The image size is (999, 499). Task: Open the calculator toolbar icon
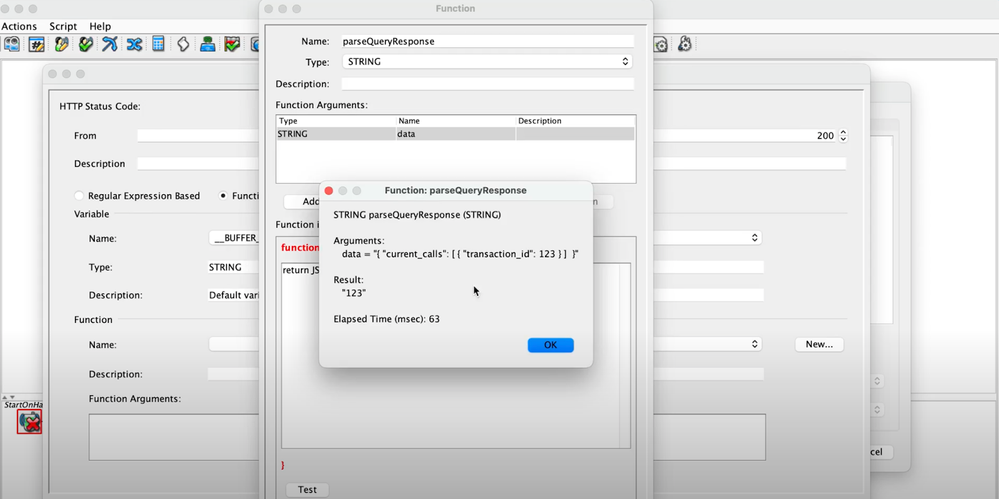pos(158,44)
